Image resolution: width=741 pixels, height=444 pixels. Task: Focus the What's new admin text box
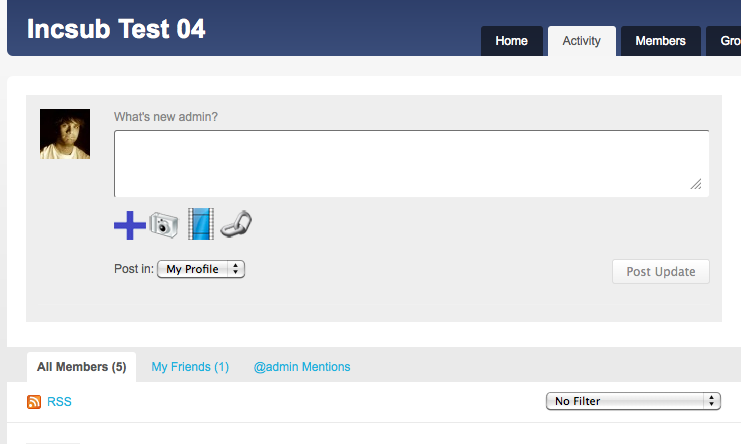coord(411,163)
